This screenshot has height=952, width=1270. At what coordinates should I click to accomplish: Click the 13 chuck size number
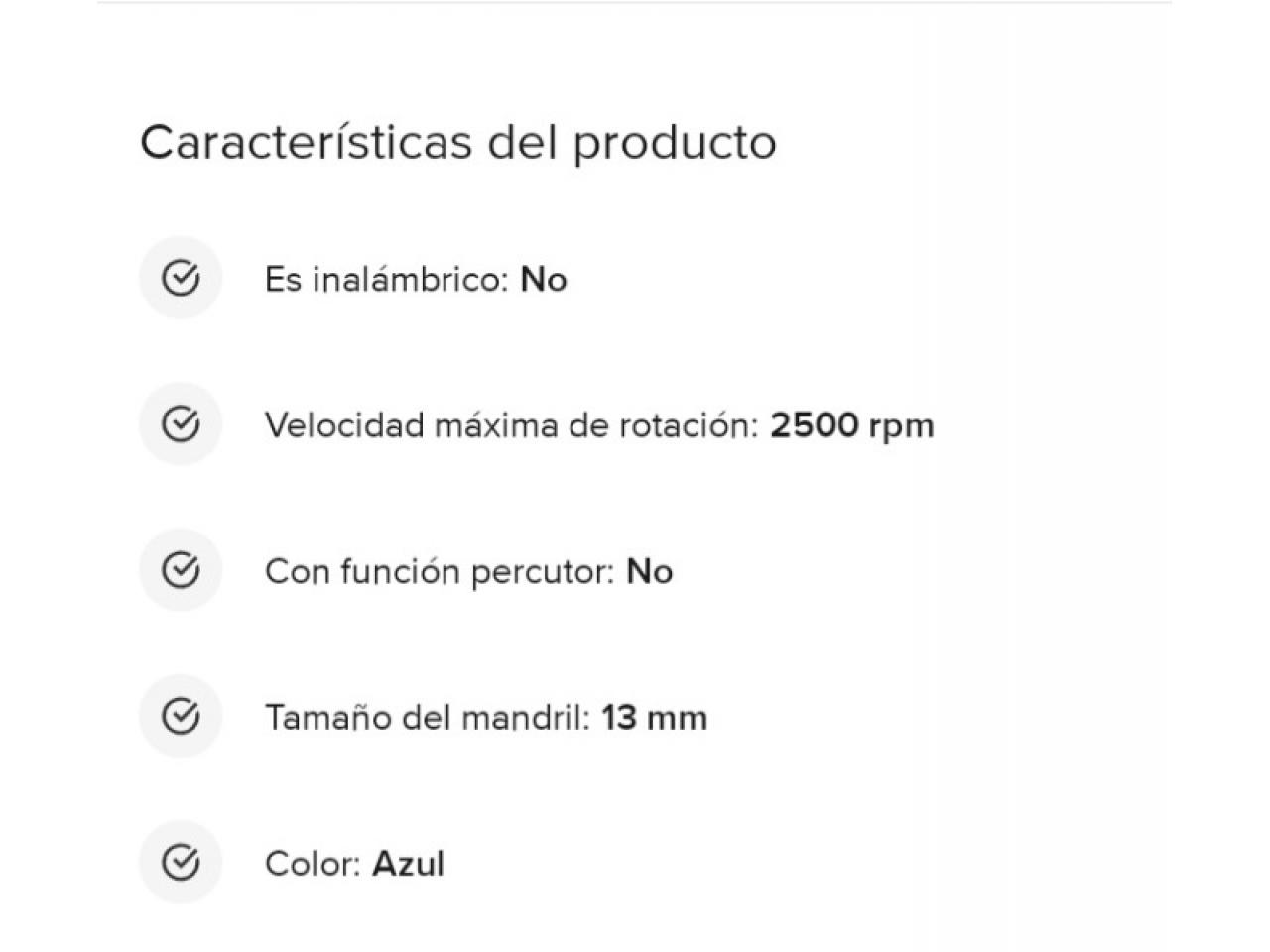pos(619,718)
